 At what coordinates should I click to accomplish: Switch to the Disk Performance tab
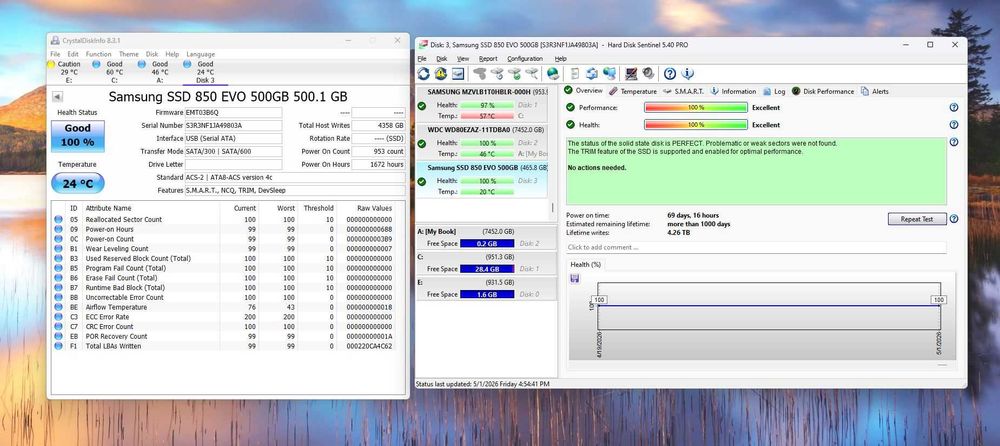(x=823, y=91)
